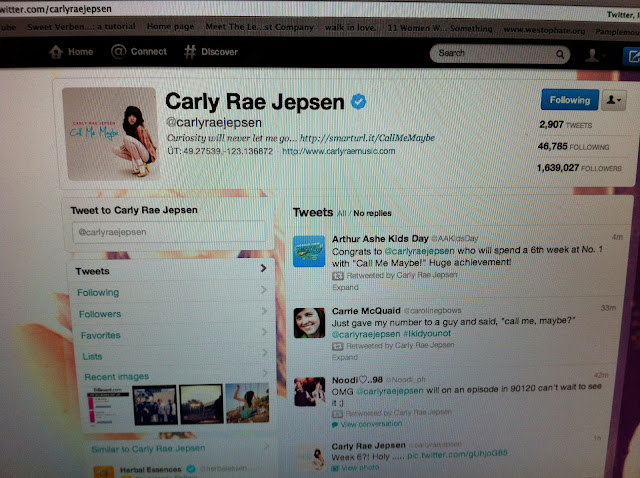Click conversation bubble icon on Noodi tweet
Screen dimensions: 640x478
[x=335, y=425]
